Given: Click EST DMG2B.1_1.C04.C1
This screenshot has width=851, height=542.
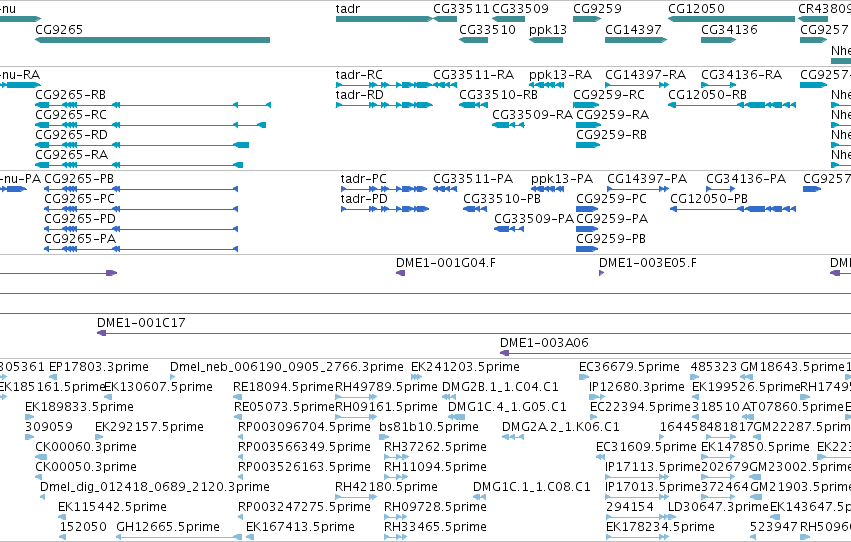Looking at the screenshot, I should 450,397.
